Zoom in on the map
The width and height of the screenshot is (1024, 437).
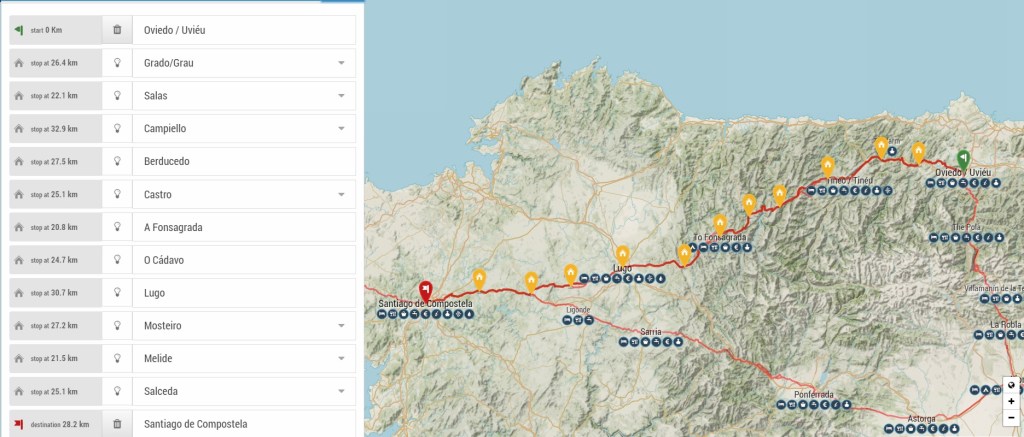[x=1011, y=401]
